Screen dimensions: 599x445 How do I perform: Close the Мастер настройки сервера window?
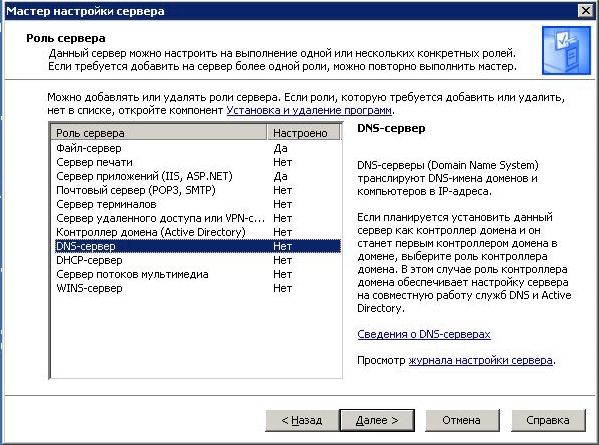coord(585,11)
